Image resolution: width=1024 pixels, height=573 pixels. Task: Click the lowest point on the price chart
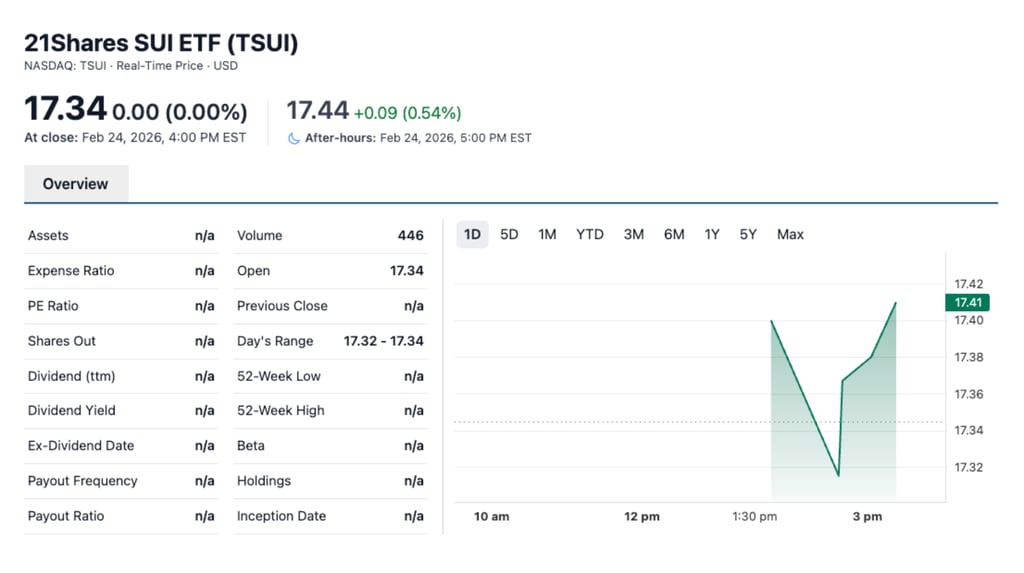838,476
